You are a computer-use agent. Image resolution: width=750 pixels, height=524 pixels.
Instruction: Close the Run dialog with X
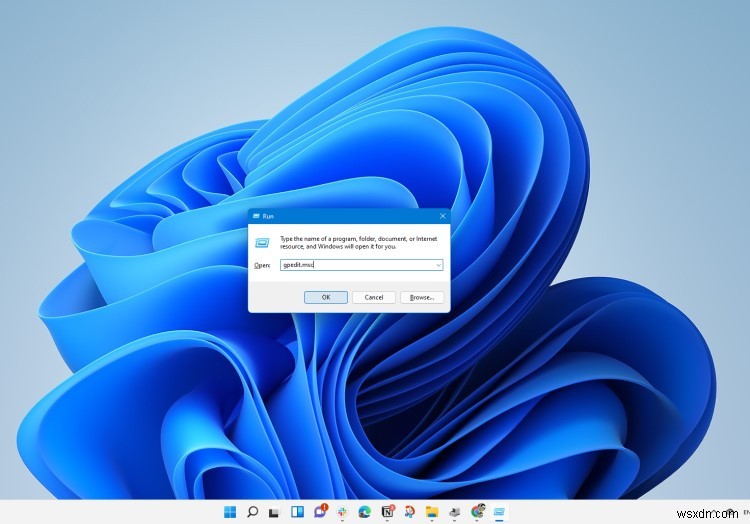pyautogui.click(x=442, y=216)
